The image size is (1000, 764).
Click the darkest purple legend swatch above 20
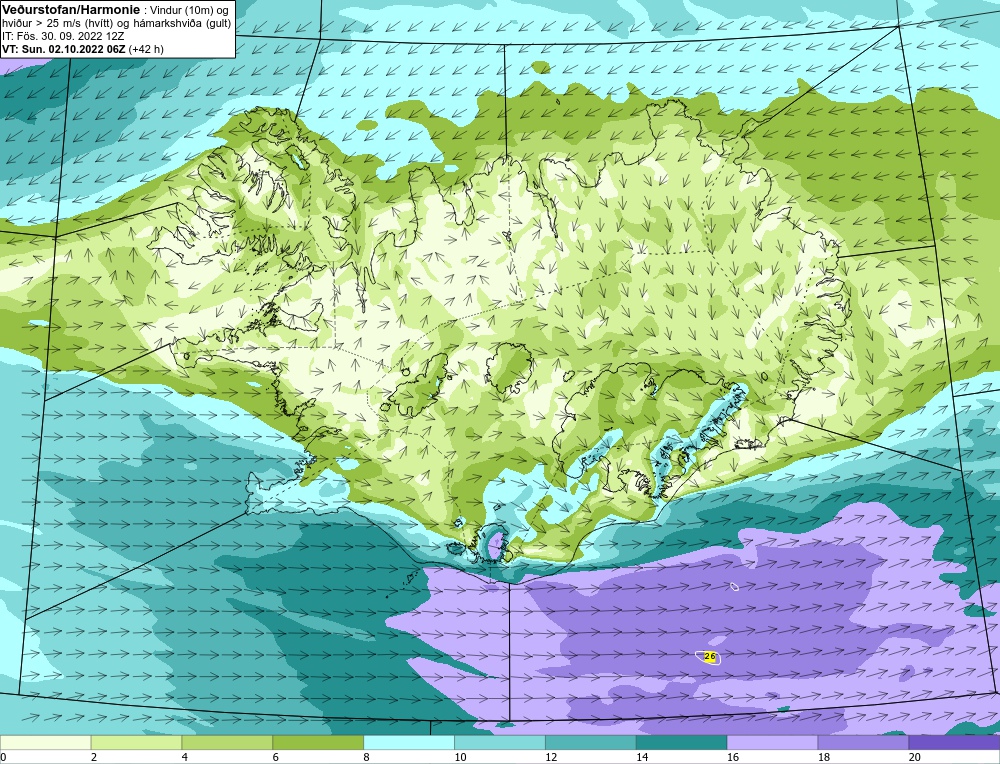click(954, 742)
